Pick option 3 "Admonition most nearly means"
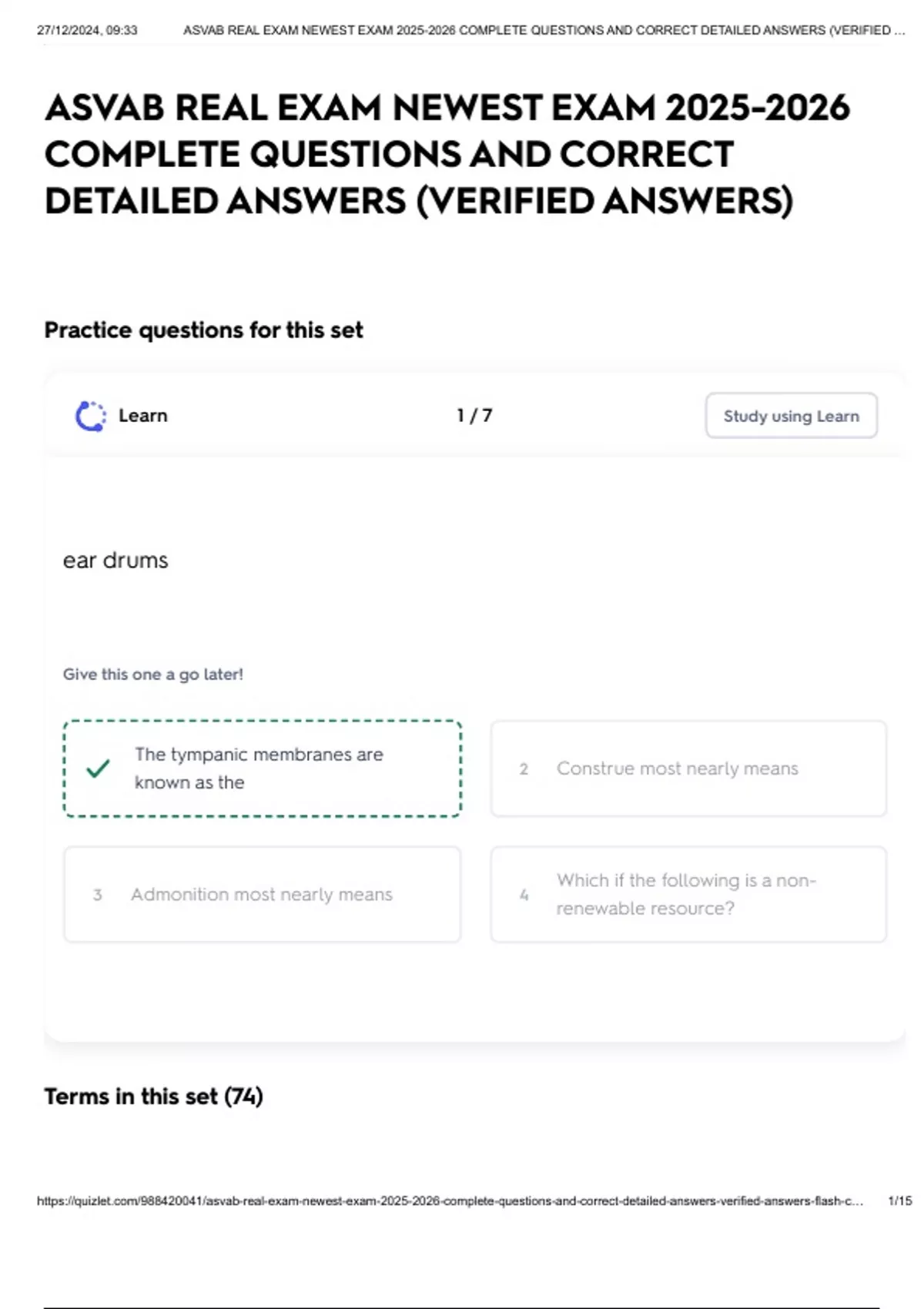 click(263, 895)
